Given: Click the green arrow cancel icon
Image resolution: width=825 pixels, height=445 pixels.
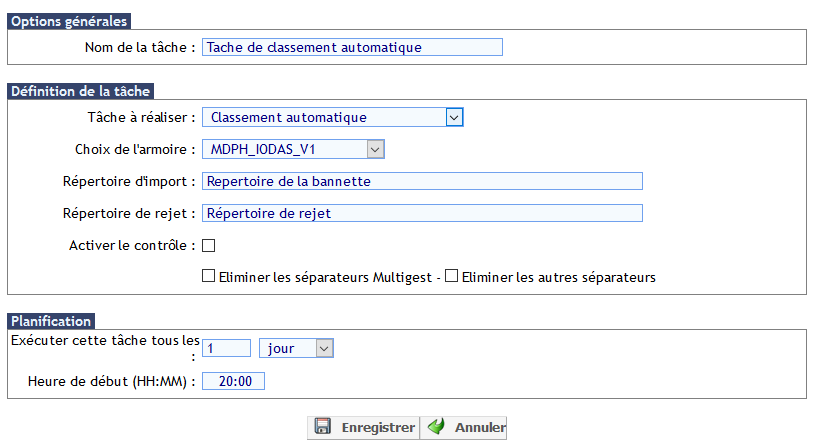Looking at the screenshot, I should tap(436, 427).
